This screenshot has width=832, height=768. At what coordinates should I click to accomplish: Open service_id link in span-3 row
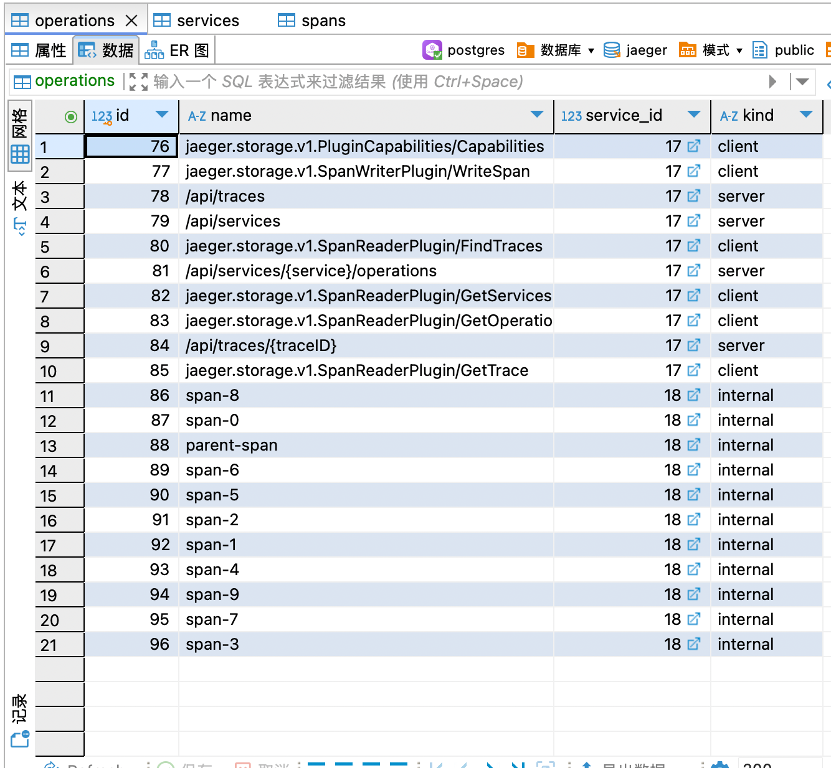coord(694,644)
